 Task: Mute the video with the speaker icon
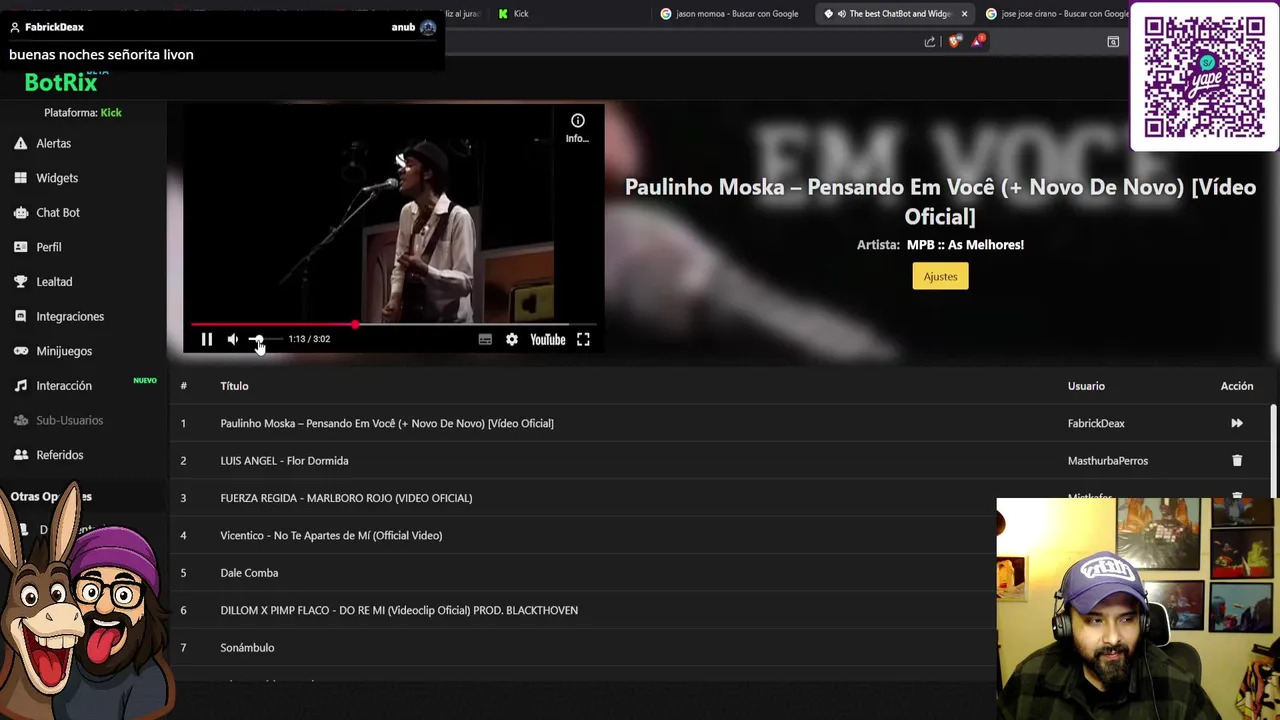(x=233, y=339)
